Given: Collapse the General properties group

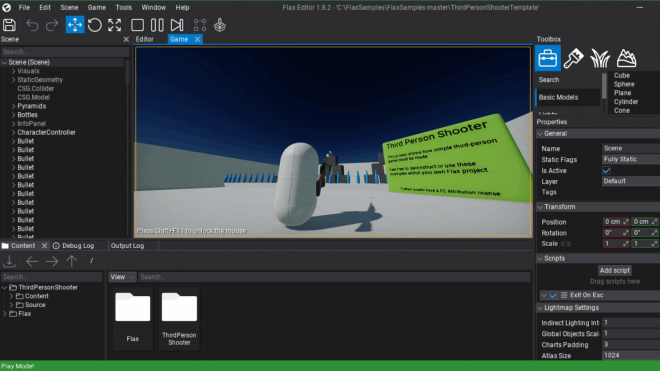Looking at the screenshot, I should [x=540, y=133].
